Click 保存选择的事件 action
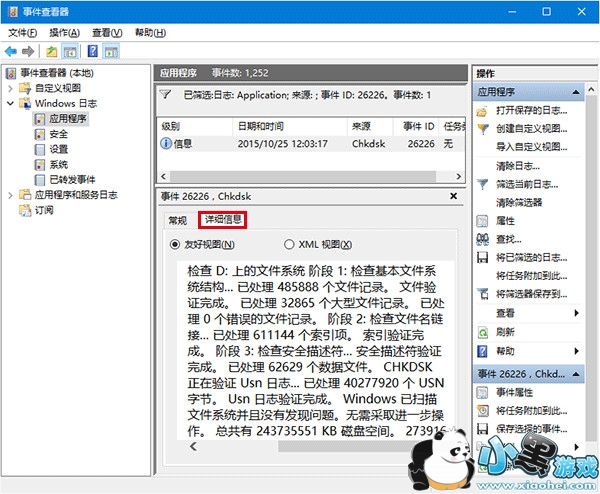This screenshot has width=600, height=494. tap(531, 429)
